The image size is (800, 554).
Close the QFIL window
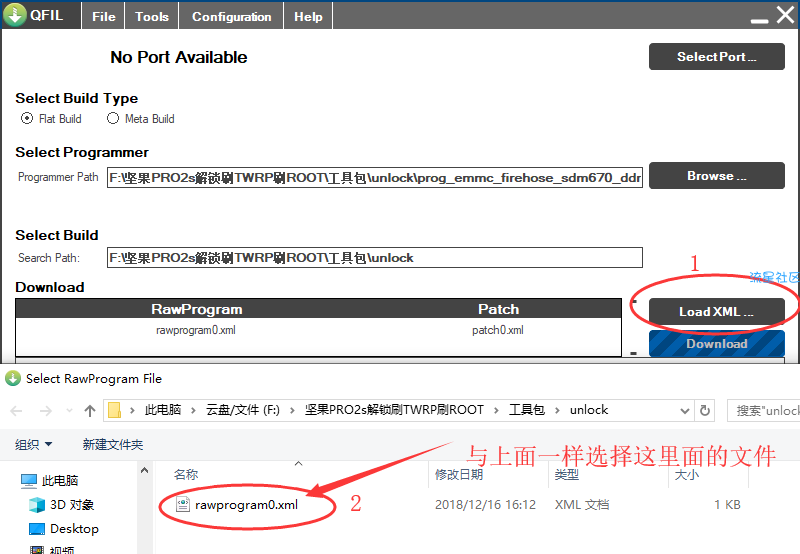click(x=786, y=15)
